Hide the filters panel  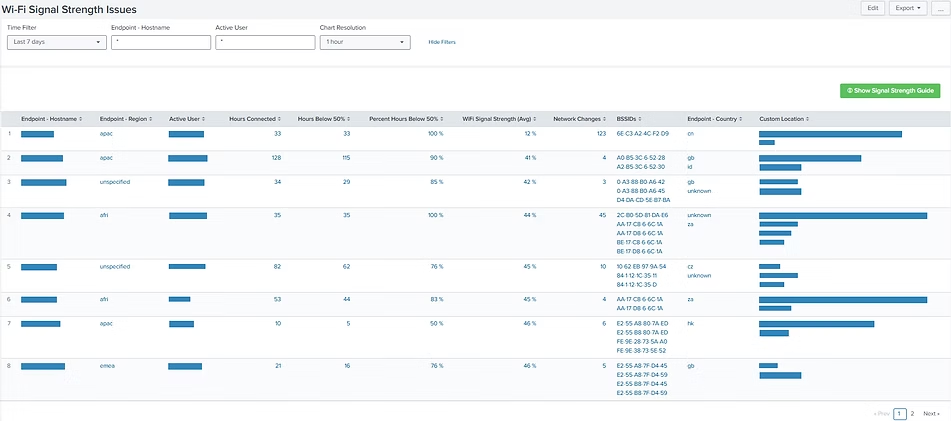441,42
